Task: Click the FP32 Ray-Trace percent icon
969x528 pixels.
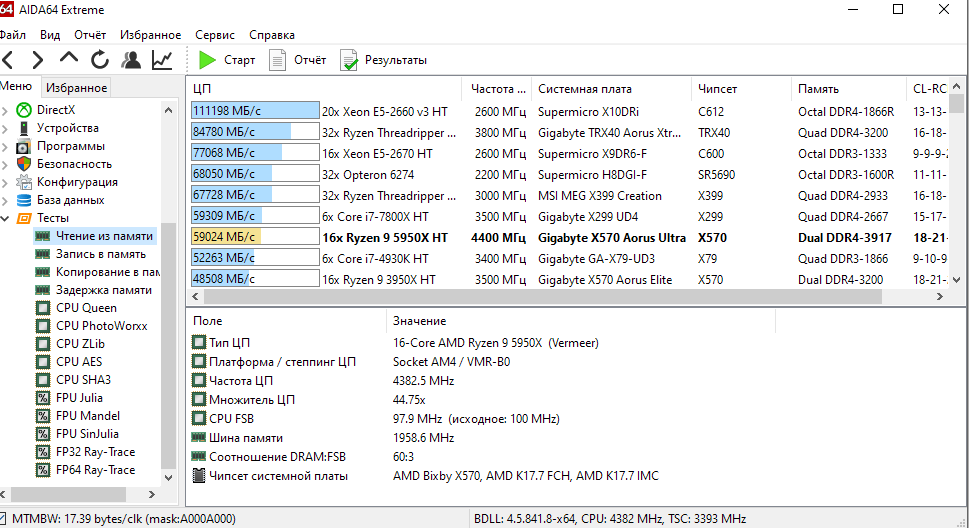Action: point(43,452)
